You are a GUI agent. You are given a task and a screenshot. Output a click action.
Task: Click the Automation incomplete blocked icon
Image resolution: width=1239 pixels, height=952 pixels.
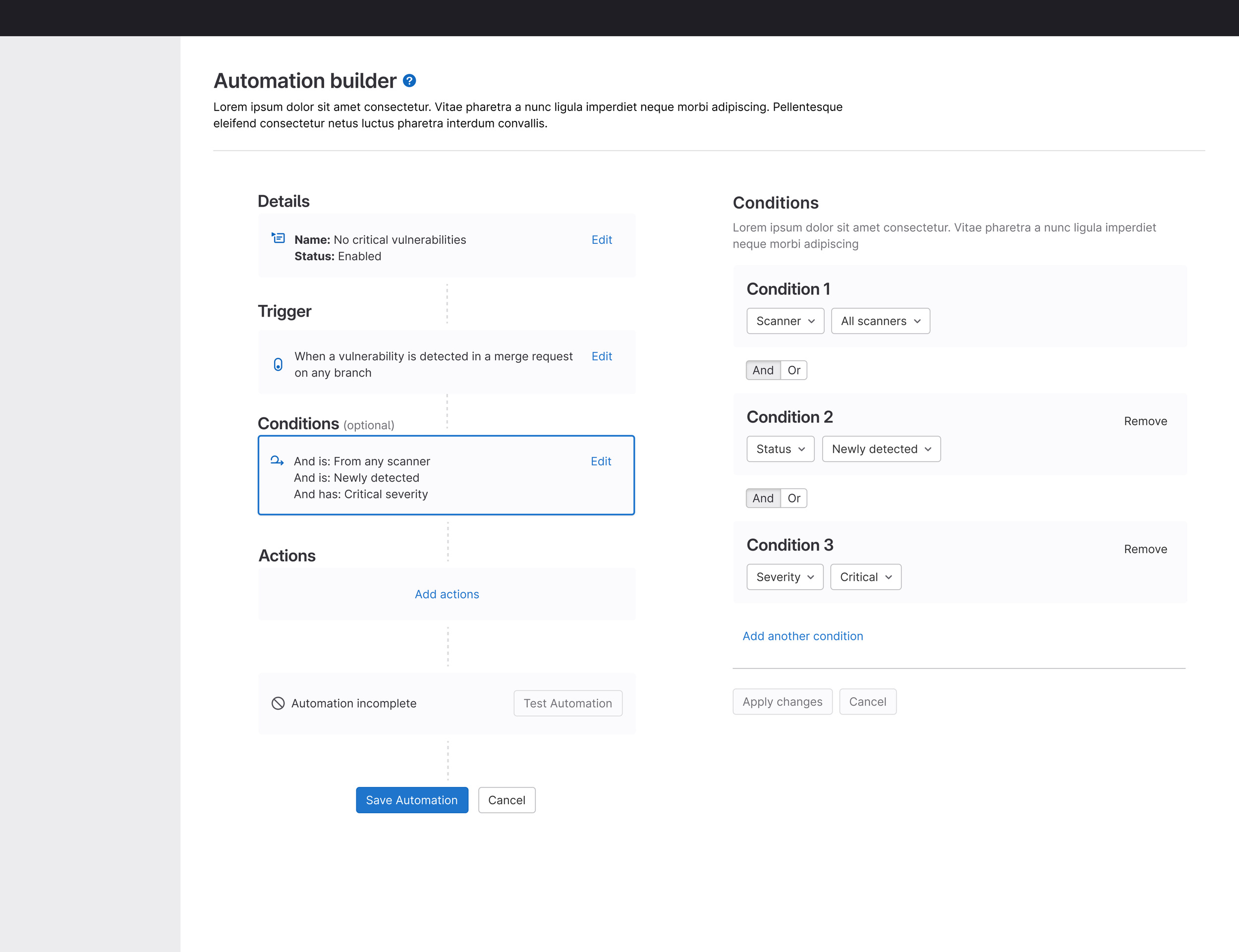point(278,703)
